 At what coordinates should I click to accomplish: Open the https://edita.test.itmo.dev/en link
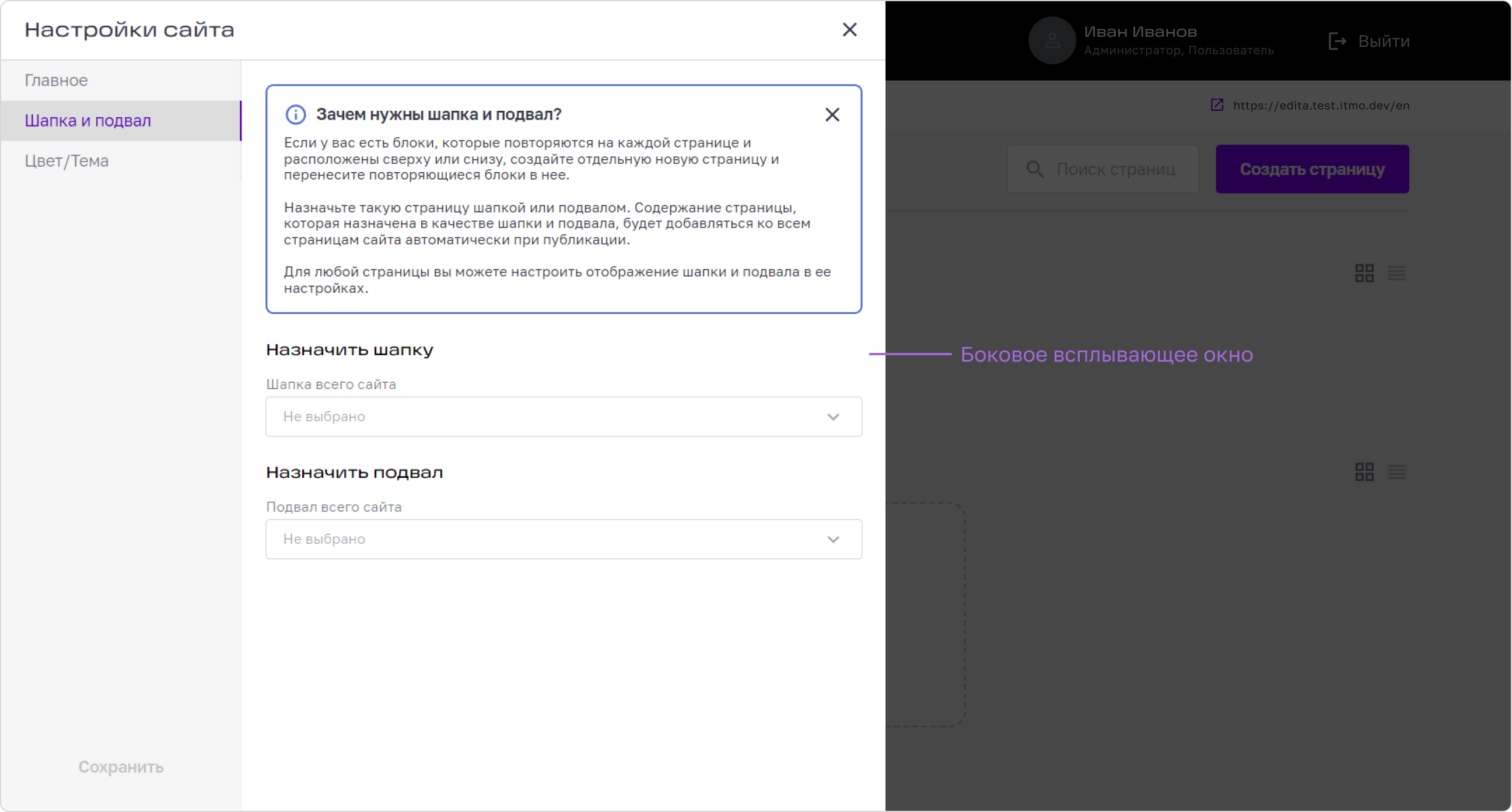point(1321,106)
